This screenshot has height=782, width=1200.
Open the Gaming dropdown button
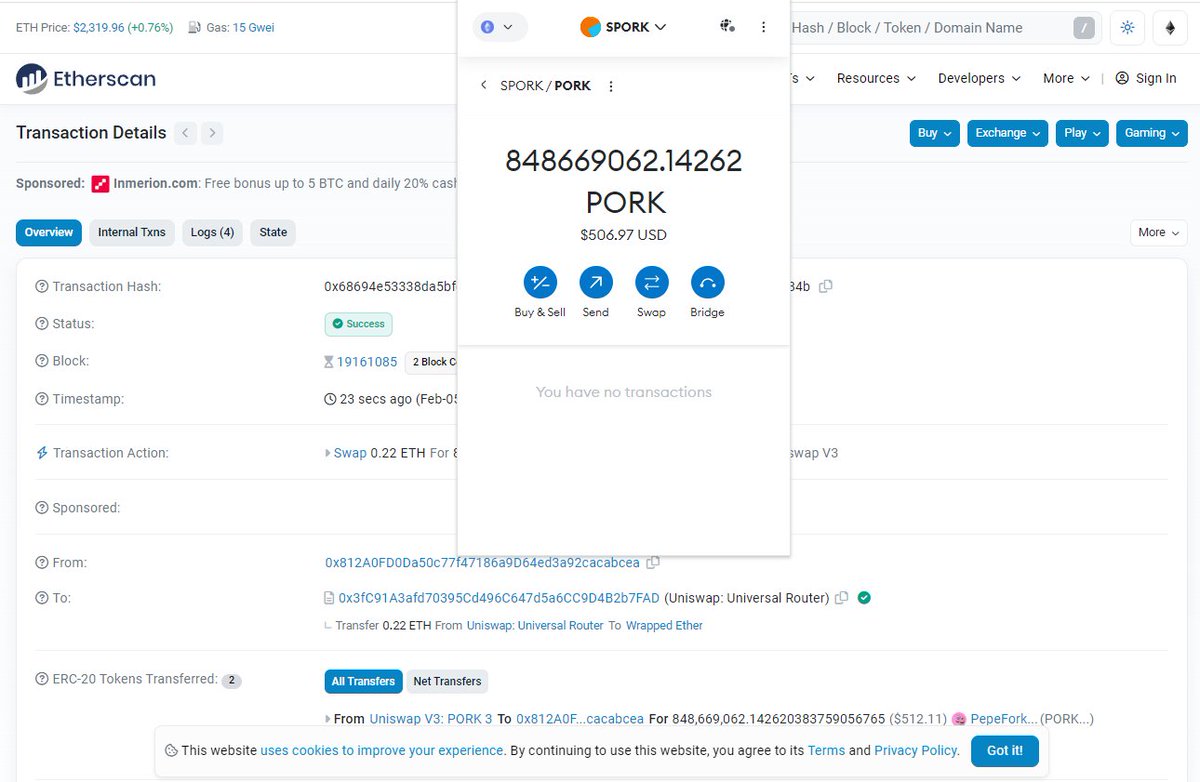[1151, 133]
